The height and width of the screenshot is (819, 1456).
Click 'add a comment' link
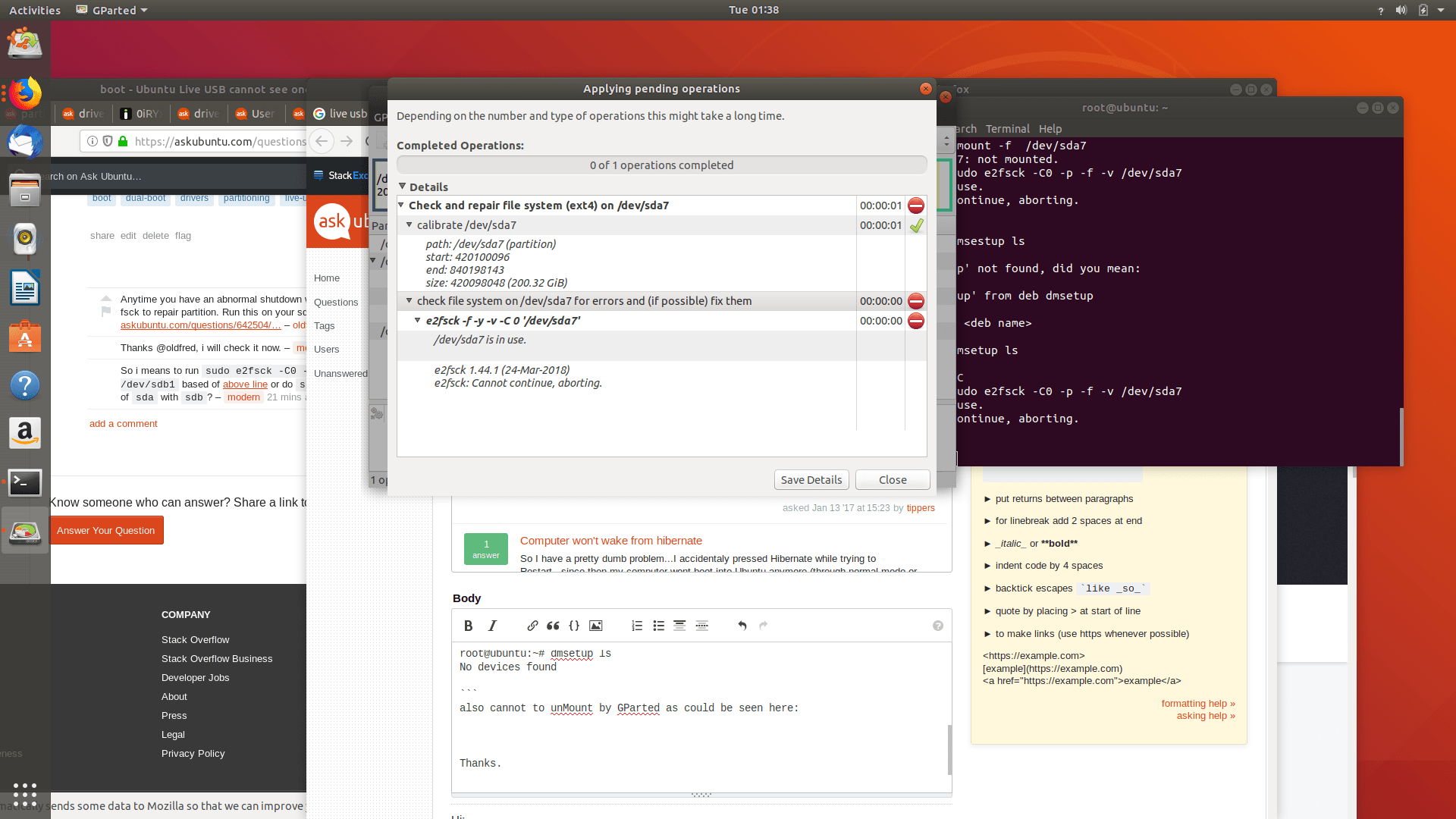click(x=123, y=423)
